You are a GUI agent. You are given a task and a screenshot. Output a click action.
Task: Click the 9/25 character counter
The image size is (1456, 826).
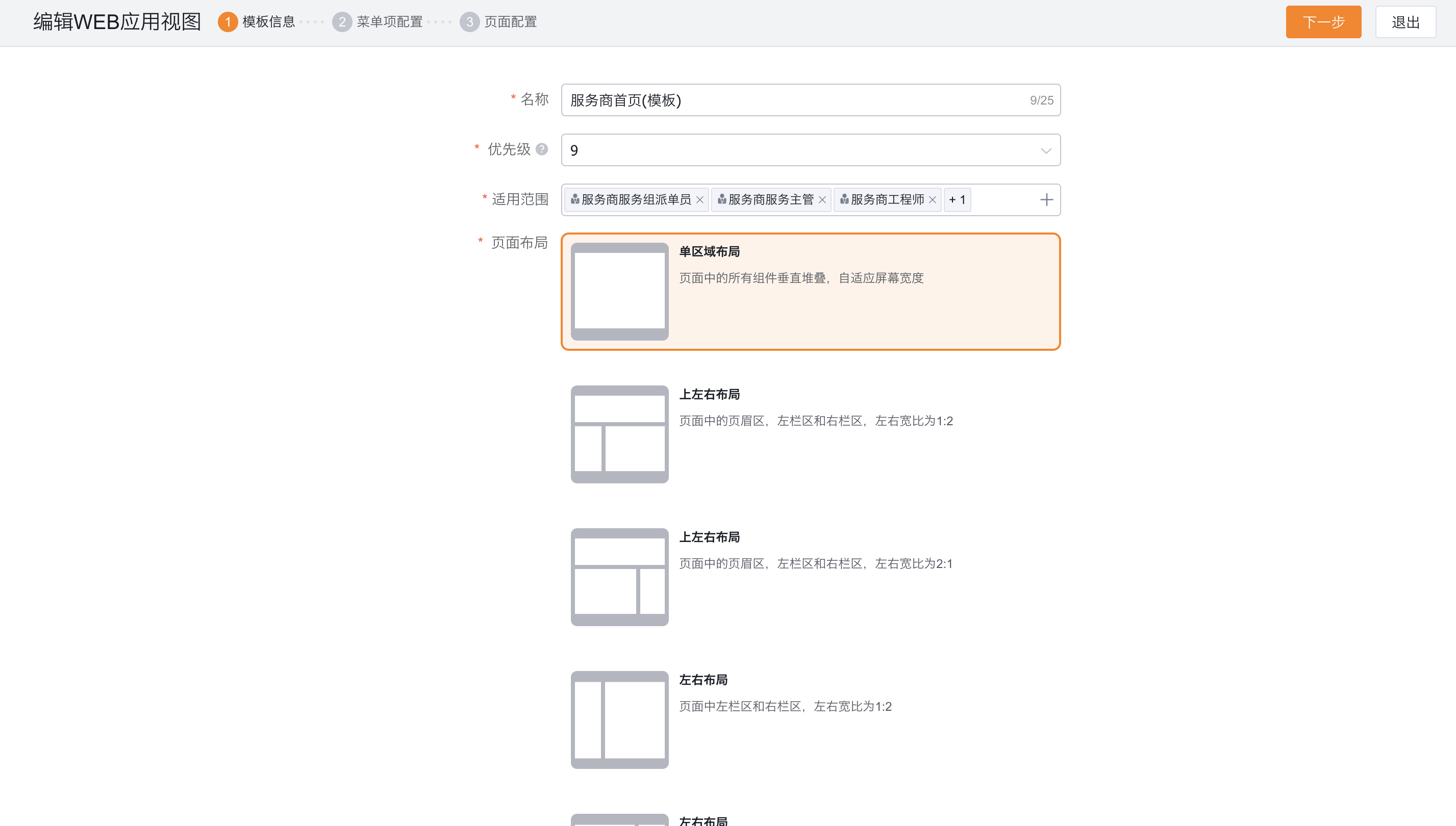pyautogui.click(x=1042, y=100)
